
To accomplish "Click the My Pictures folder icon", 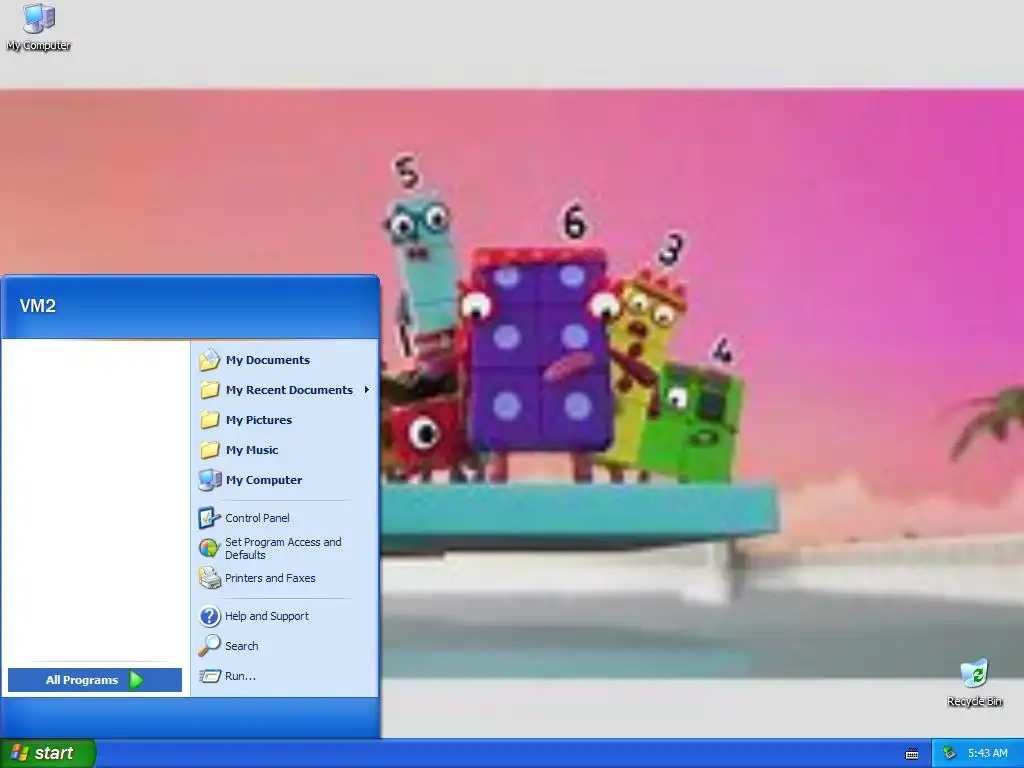I will click(x=210, y=420).
